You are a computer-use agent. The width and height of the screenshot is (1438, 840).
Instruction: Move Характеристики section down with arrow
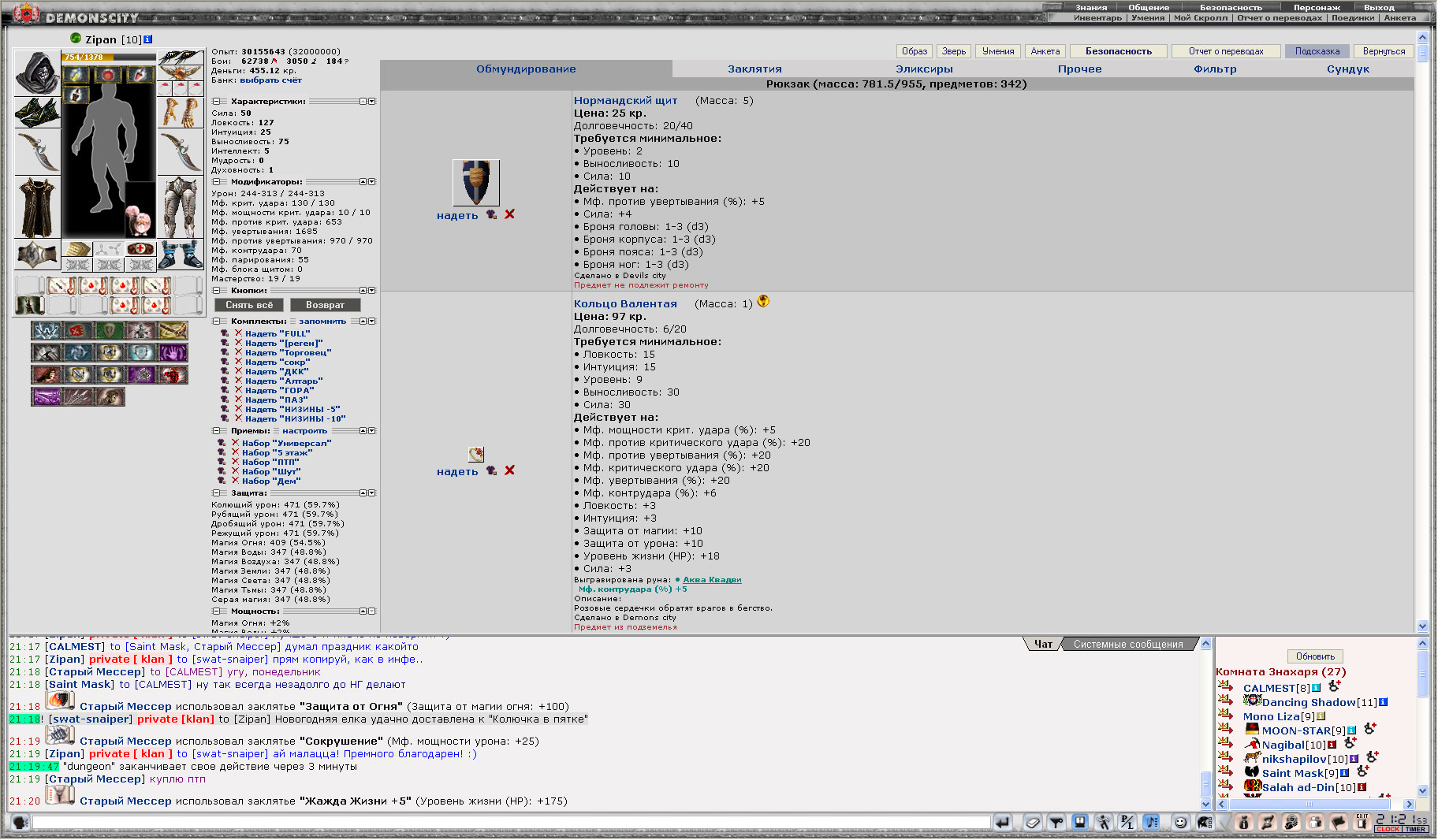(x=372, y=101)
